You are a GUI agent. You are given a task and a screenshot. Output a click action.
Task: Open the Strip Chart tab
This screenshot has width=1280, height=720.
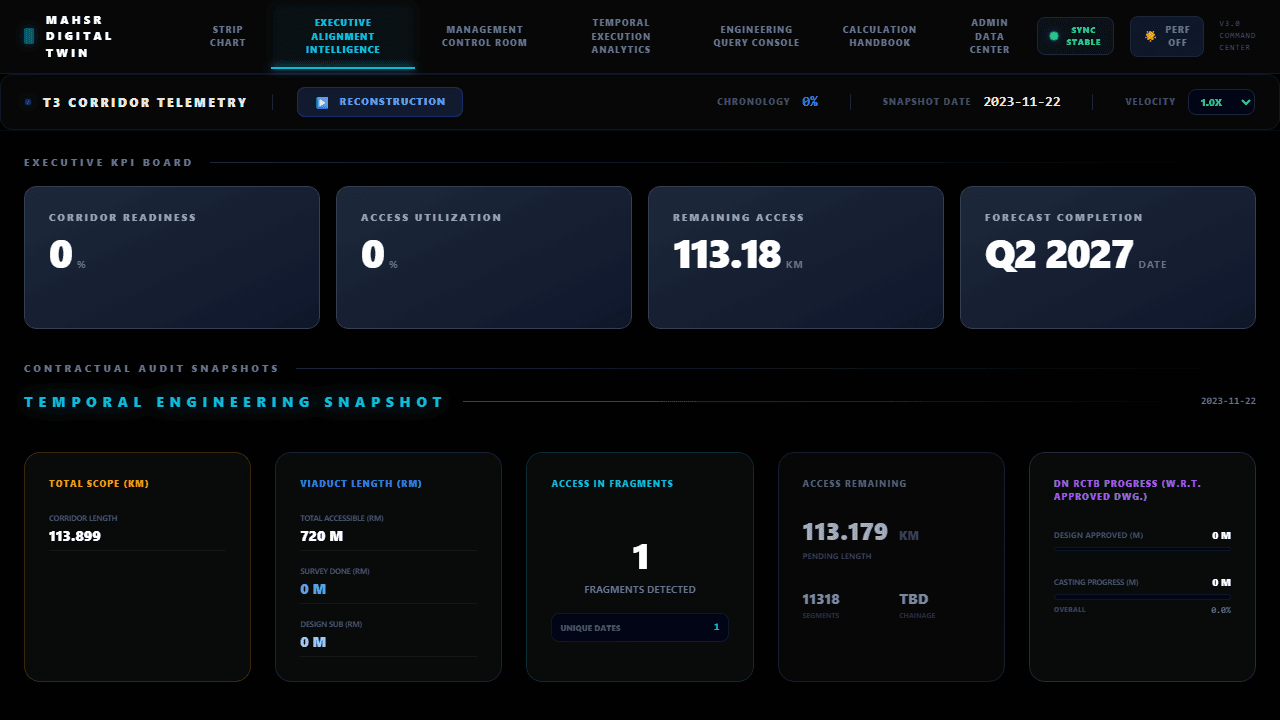point(228,36)
